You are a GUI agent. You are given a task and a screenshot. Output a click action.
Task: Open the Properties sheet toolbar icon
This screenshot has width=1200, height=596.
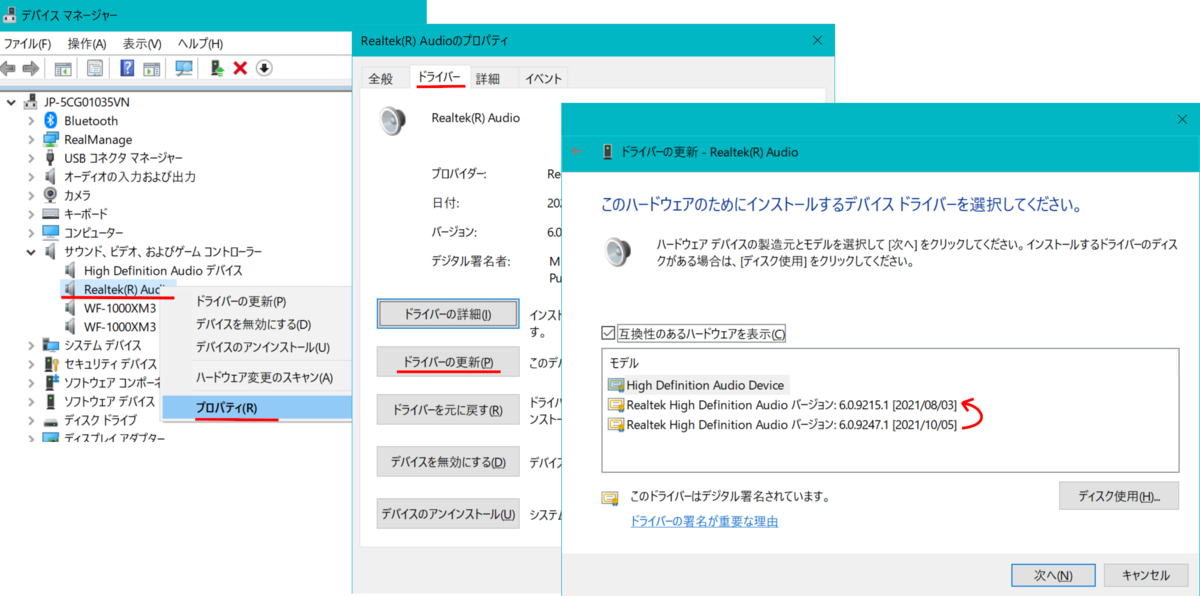pyautogui.click(x=95, y=68)
